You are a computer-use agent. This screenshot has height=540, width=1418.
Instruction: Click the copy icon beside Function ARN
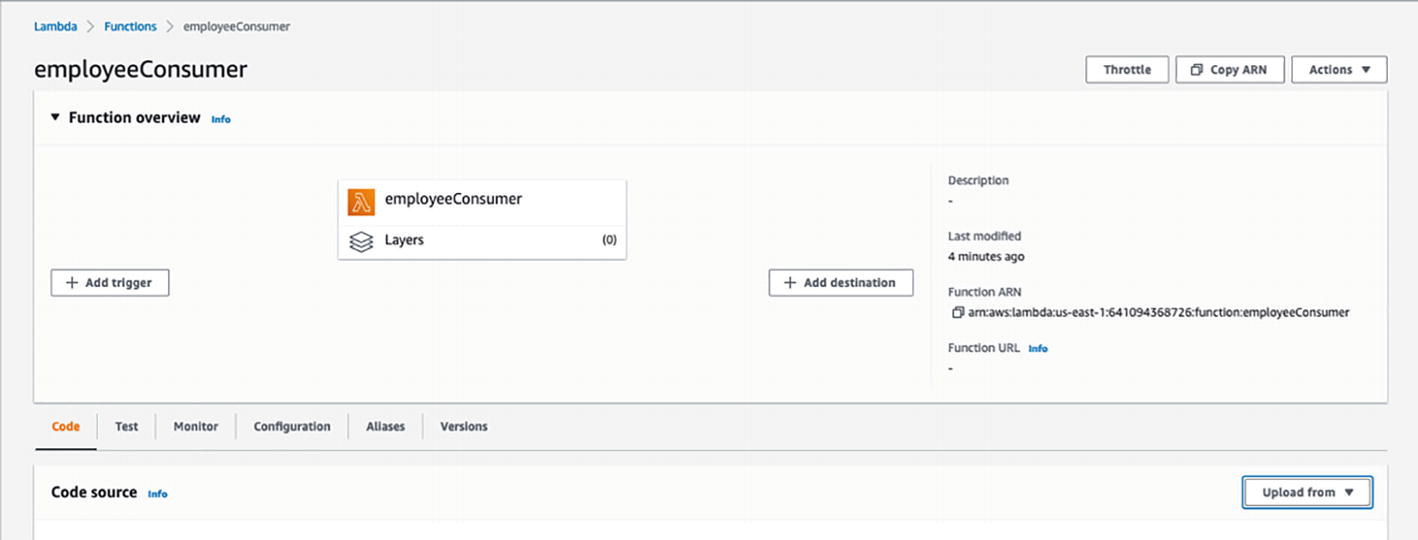(958, 313)
